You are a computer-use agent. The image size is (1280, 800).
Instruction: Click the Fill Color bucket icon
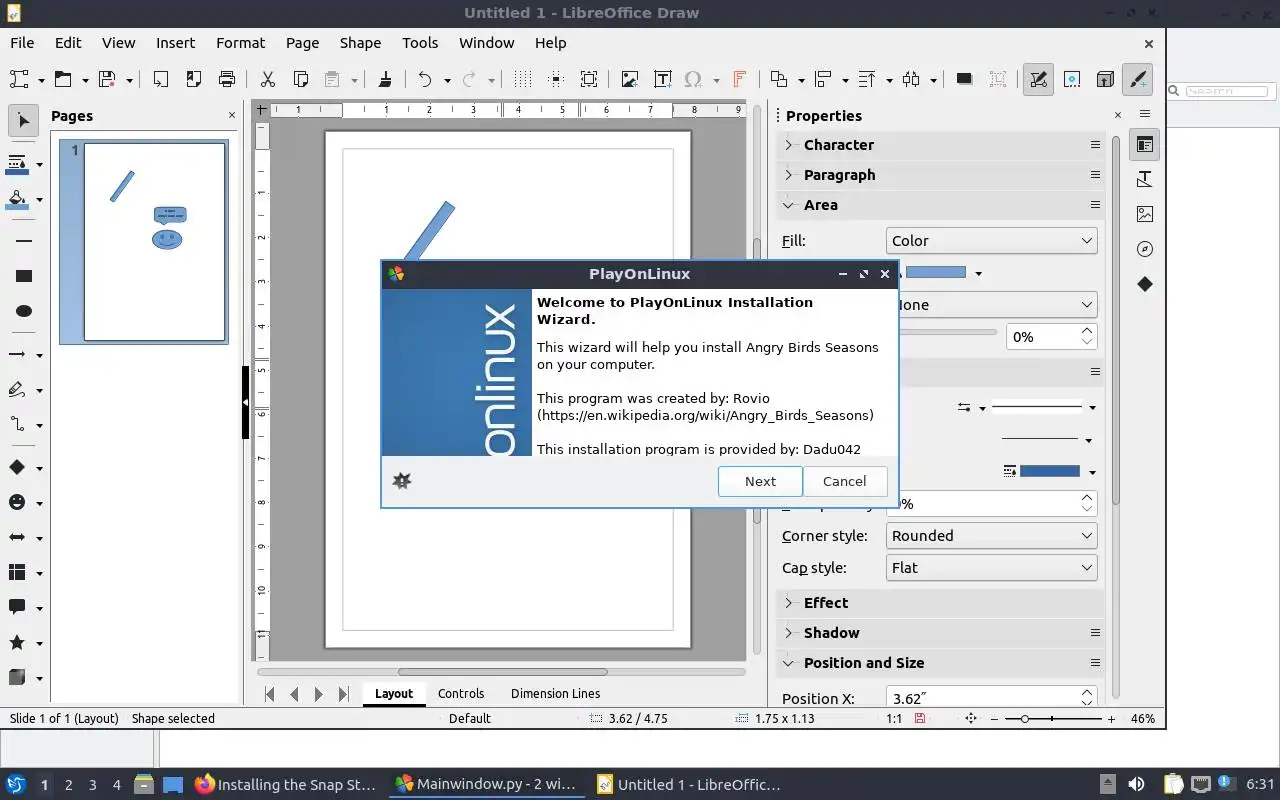coord(18,199)
